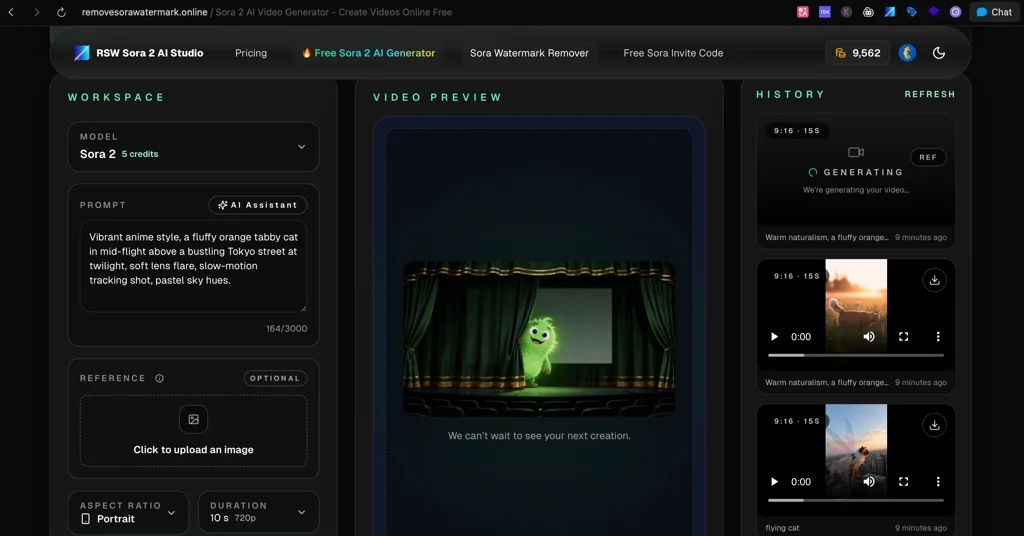Click the upload image icon
The height and width of the screenshot is (536, 1024).
point(193,420)
